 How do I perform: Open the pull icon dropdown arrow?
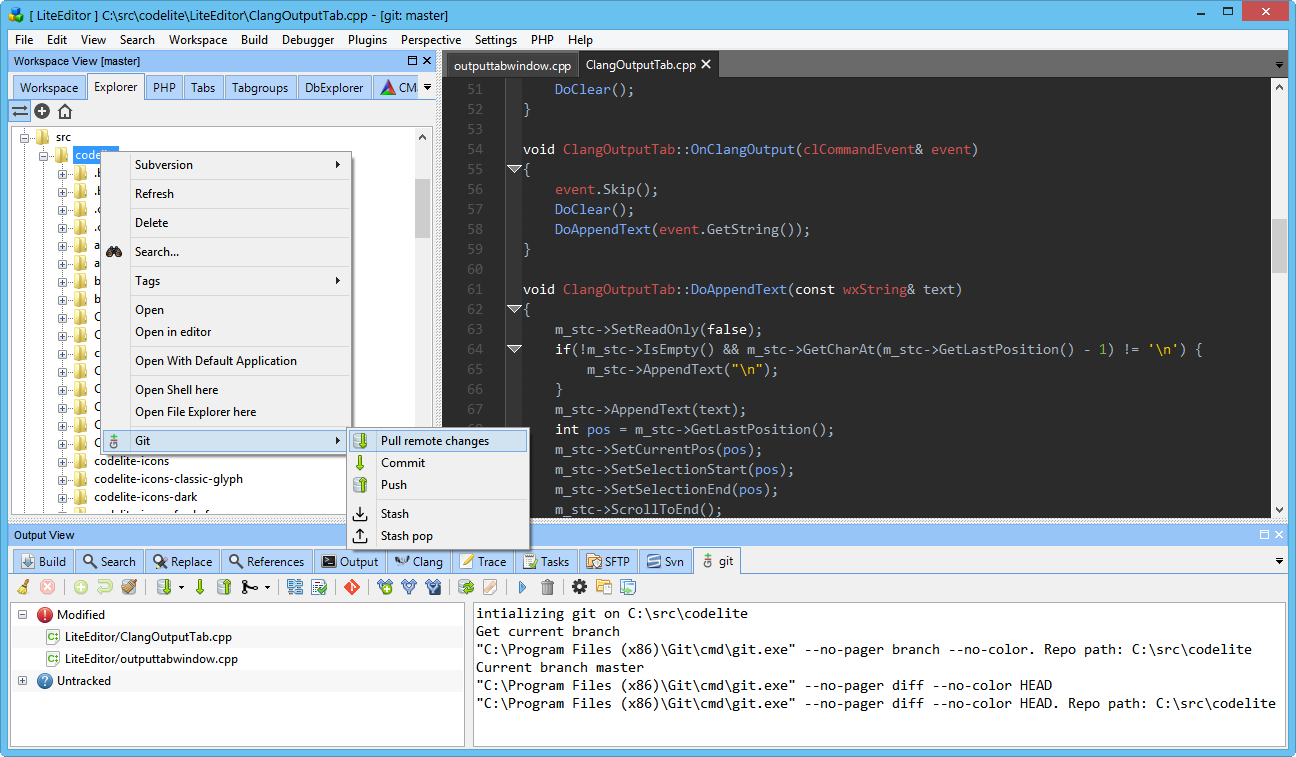[x=181, y=587]
